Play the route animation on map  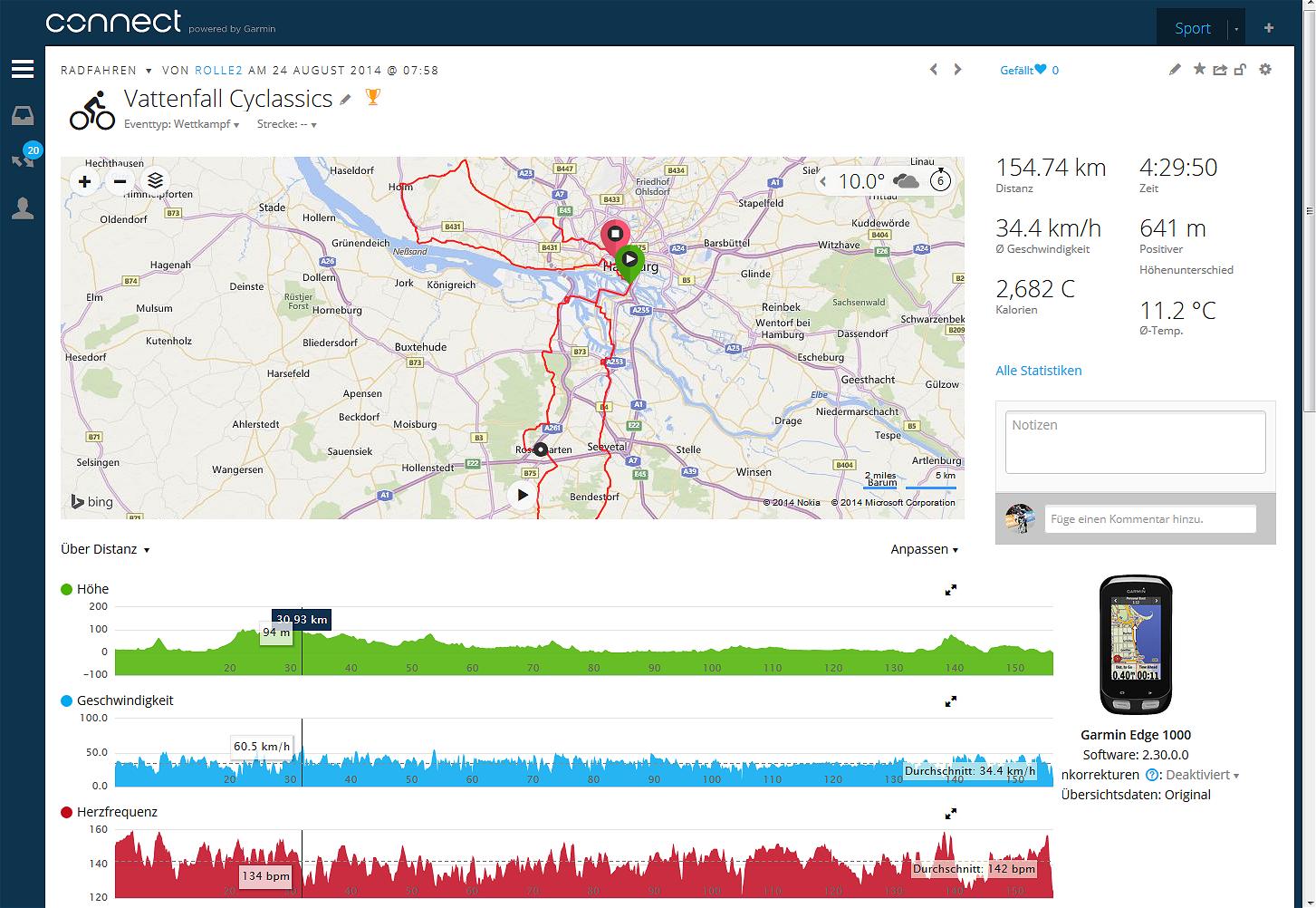tap(523, 495)
